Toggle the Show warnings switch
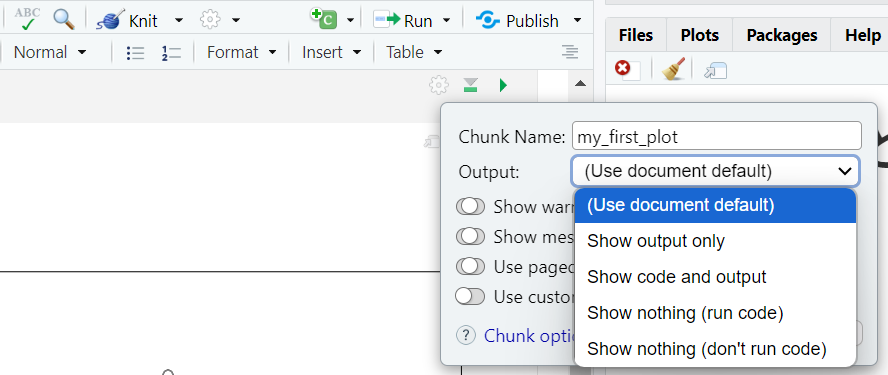 coord(470,207)
